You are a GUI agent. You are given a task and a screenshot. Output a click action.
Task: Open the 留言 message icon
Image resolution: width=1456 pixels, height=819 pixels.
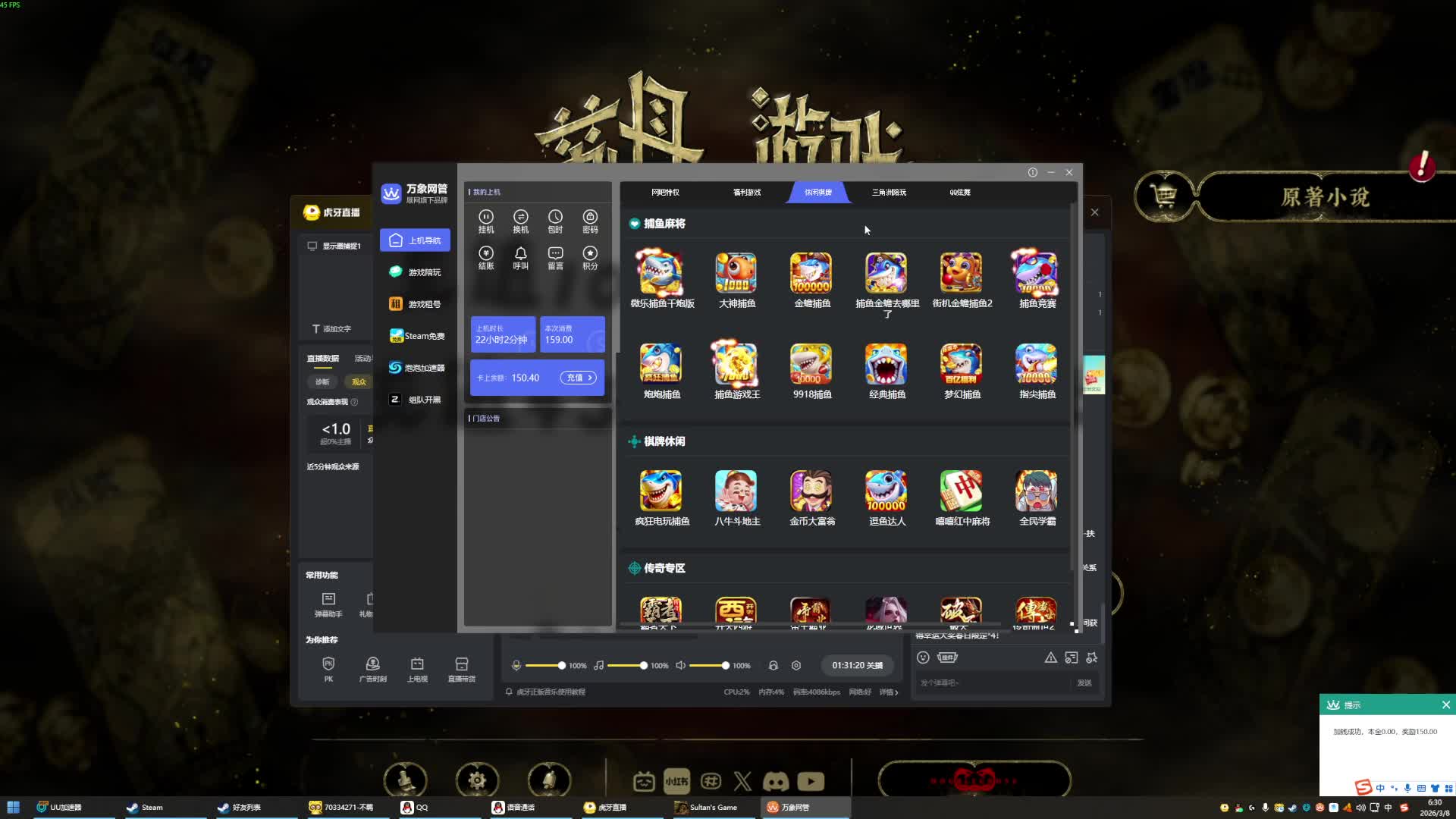[555, 253]
